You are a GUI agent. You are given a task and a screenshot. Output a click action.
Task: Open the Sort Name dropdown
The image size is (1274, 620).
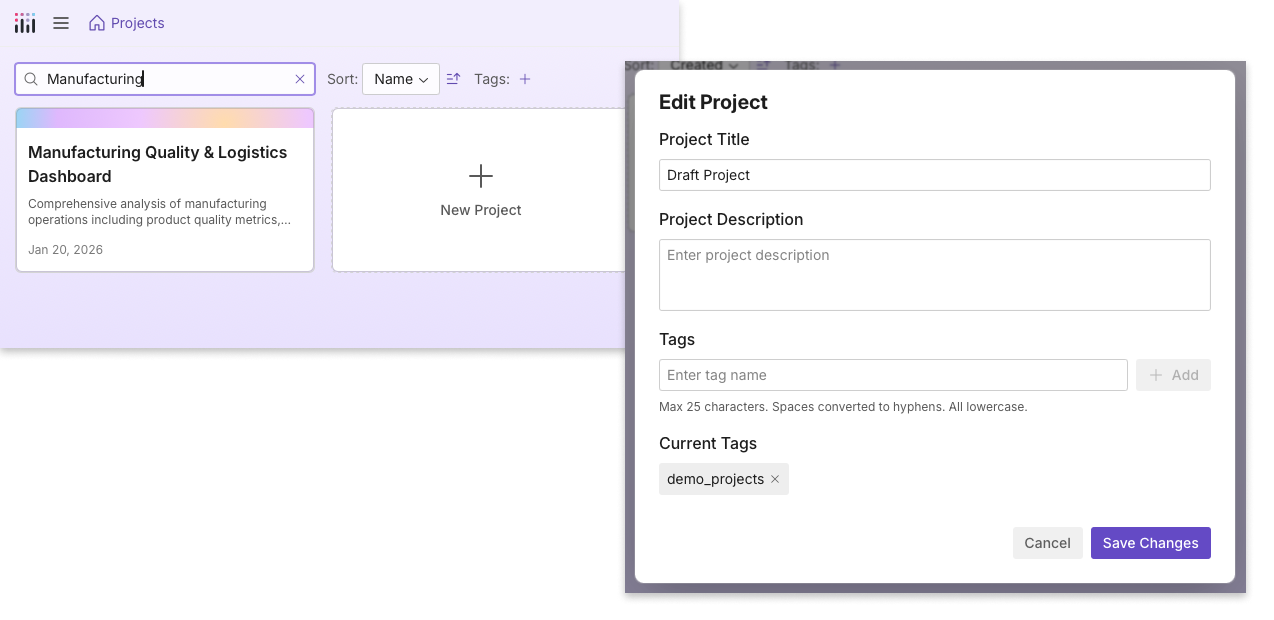(401, 79)
